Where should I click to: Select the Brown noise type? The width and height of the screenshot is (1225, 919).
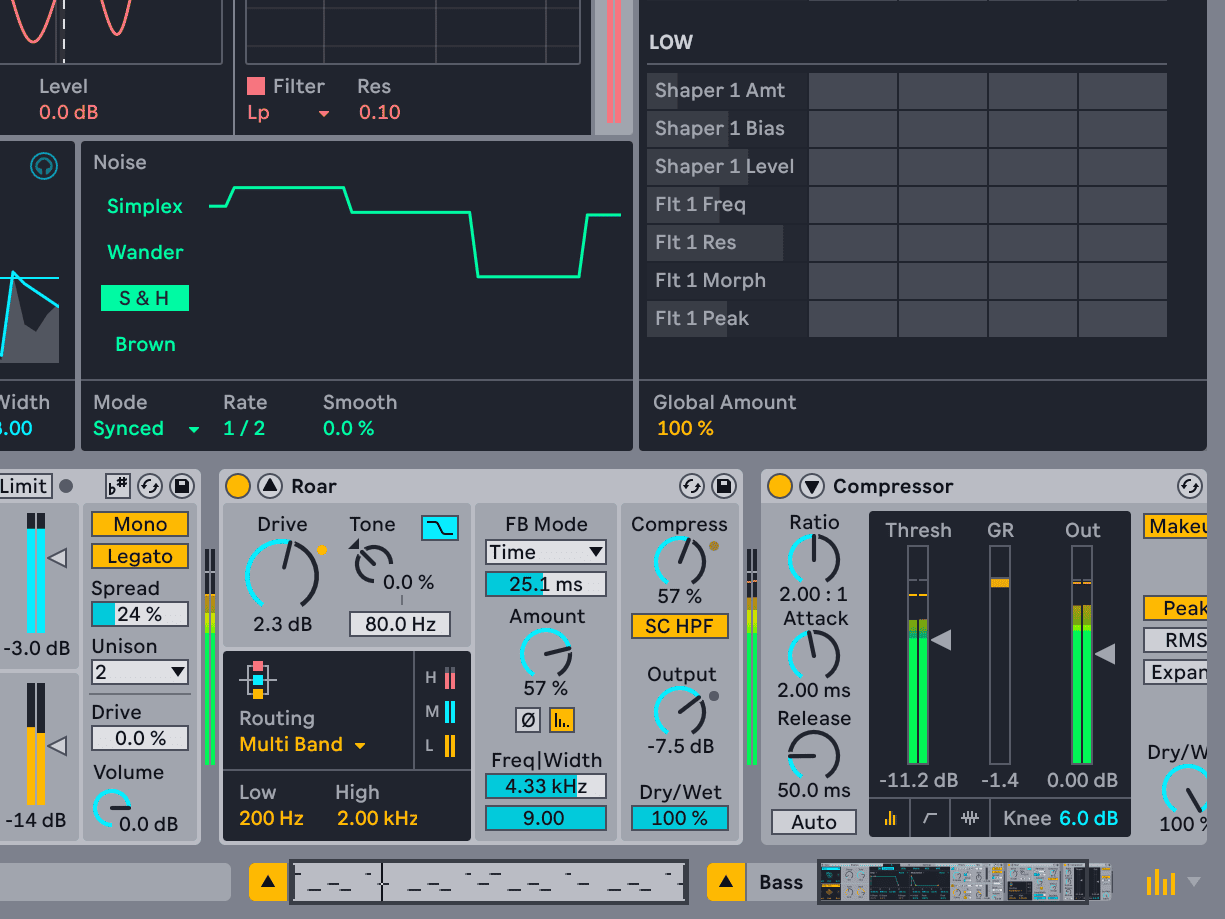coord(145,344)
